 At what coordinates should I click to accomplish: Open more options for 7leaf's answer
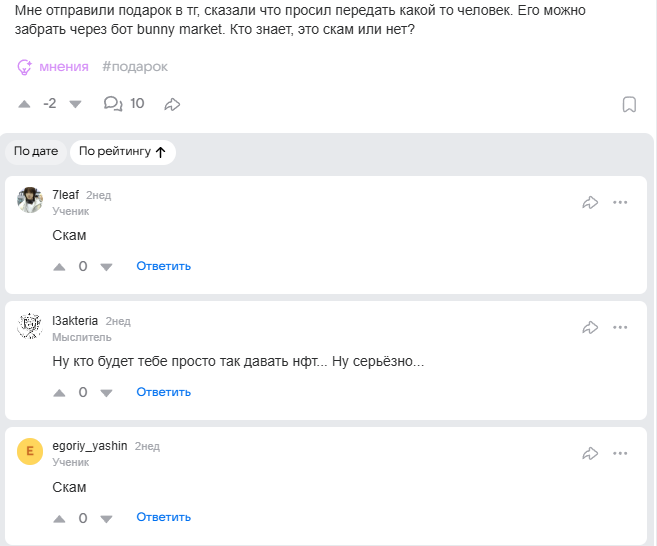point(620,203)
